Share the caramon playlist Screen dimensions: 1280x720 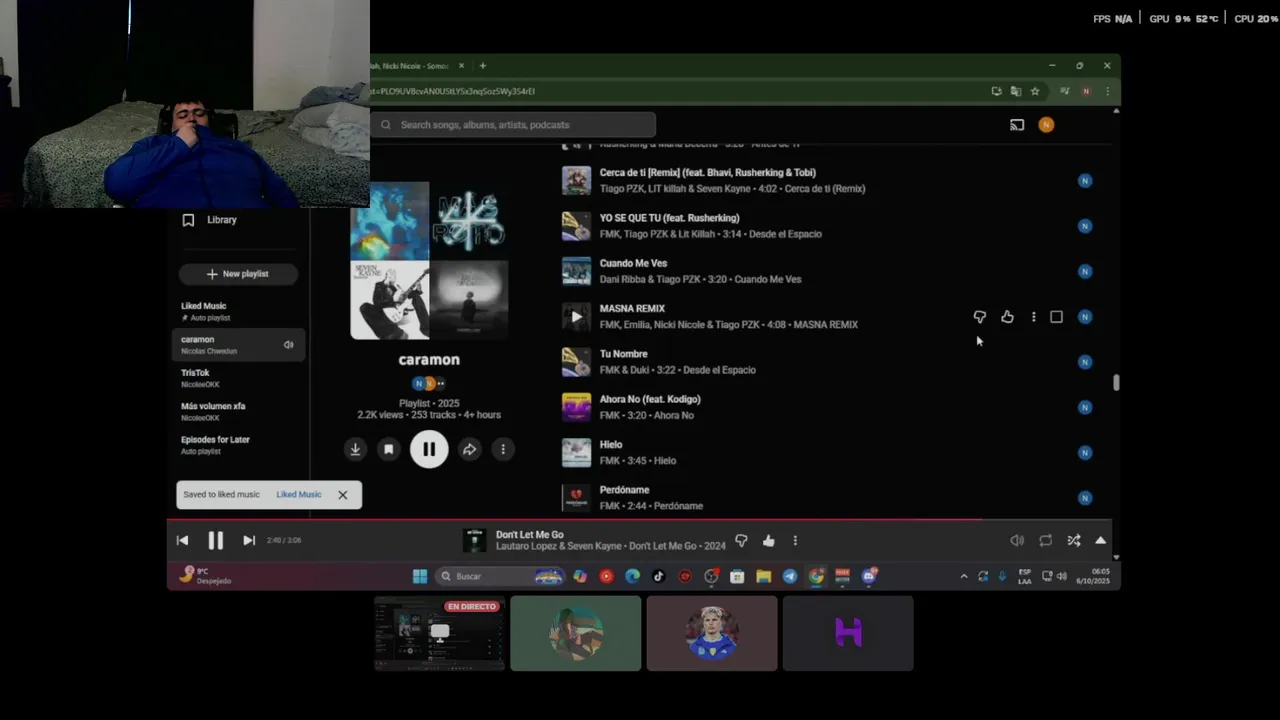[469, 449]
